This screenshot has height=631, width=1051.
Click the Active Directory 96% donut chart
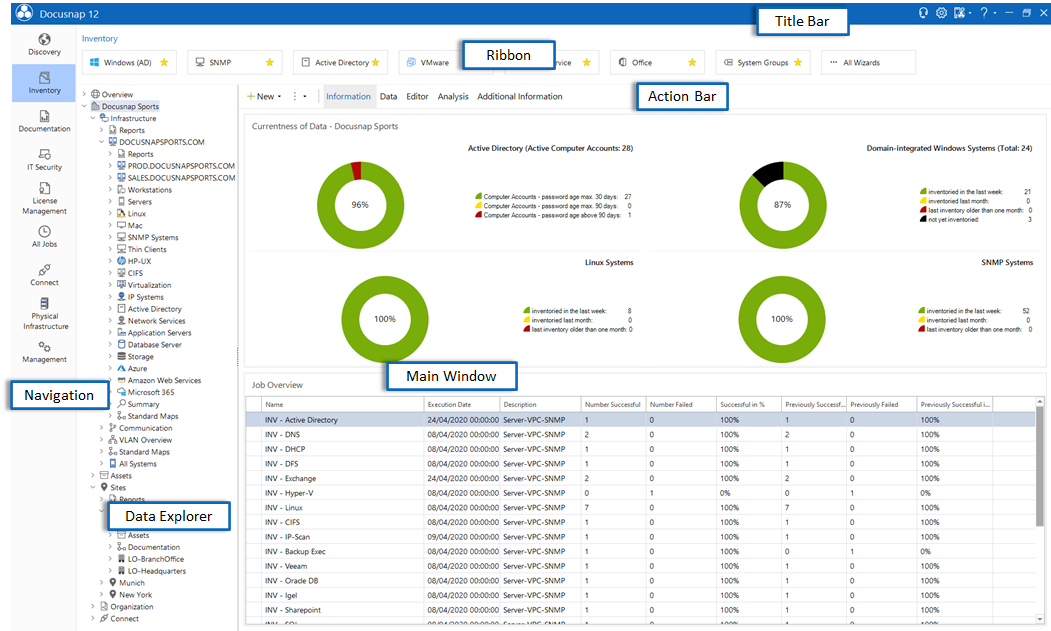pyautogui.click(x=361, y=205)
